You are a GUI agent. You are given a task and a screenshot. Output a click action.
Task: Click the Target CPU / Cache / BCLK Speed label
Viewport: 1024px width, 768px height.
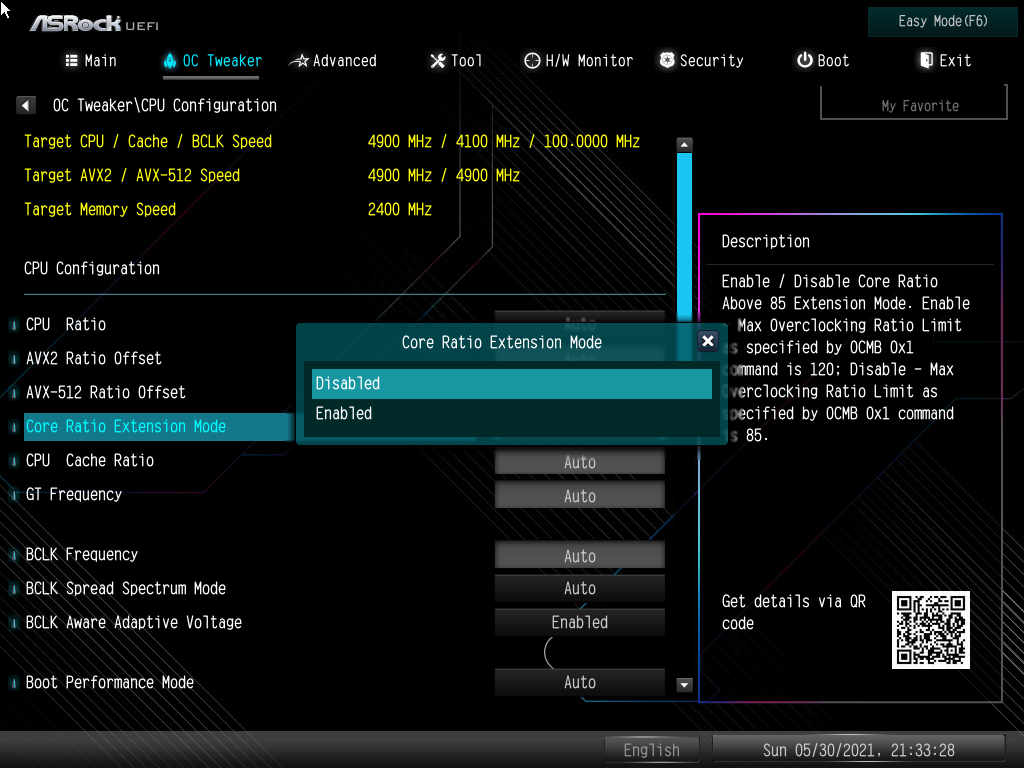tap(148, 142)
